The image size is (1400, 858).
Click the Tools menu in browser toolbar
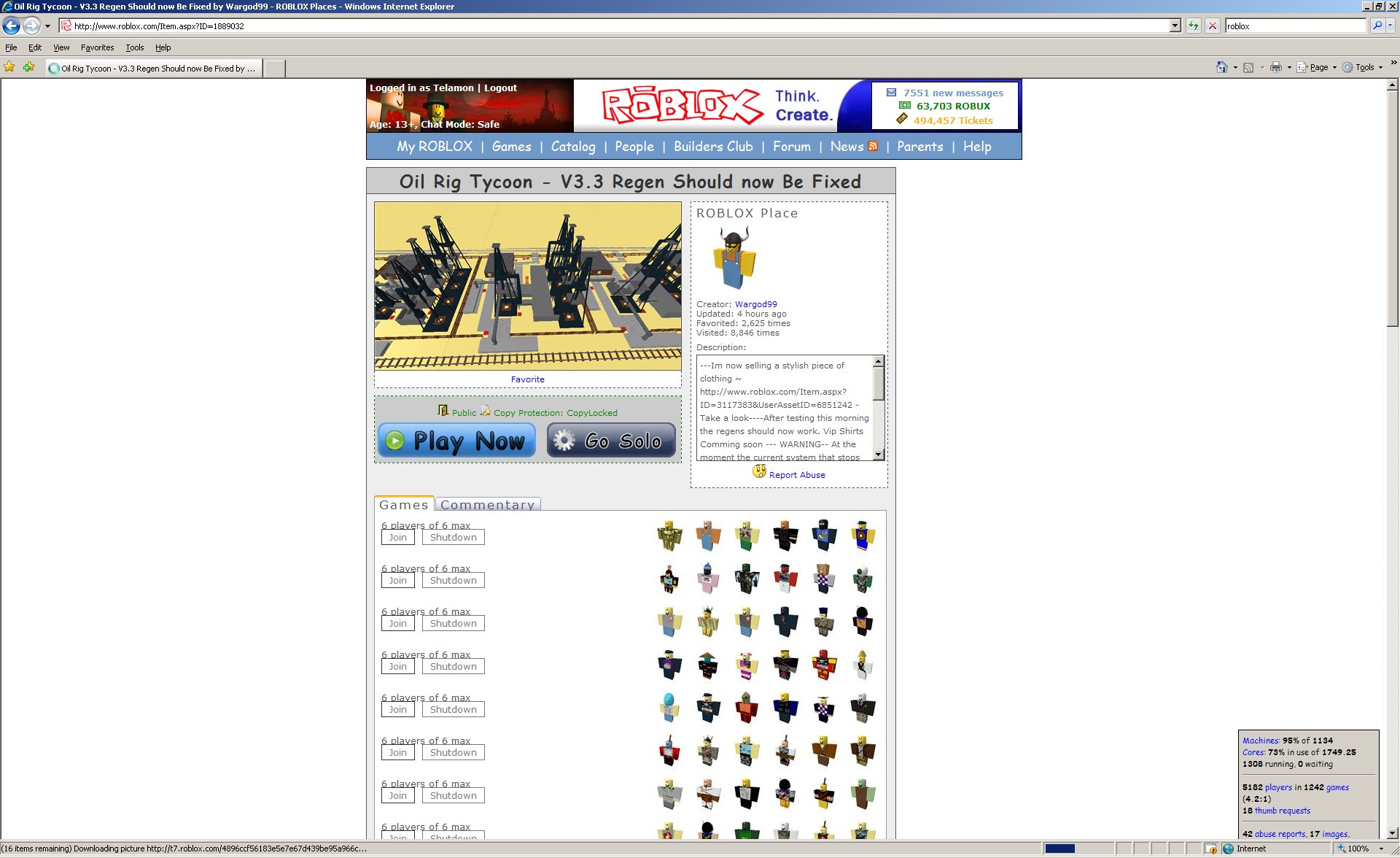pyautogui.click(x=131, y=47)
